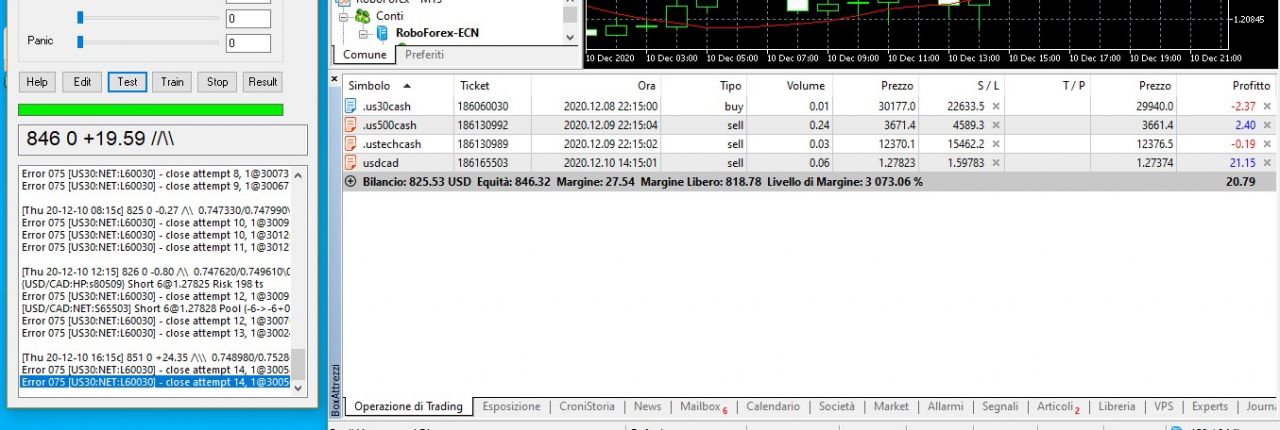1280x430 pixels.
Task: Switch to the CroniStoria tab
Action: 587,407
